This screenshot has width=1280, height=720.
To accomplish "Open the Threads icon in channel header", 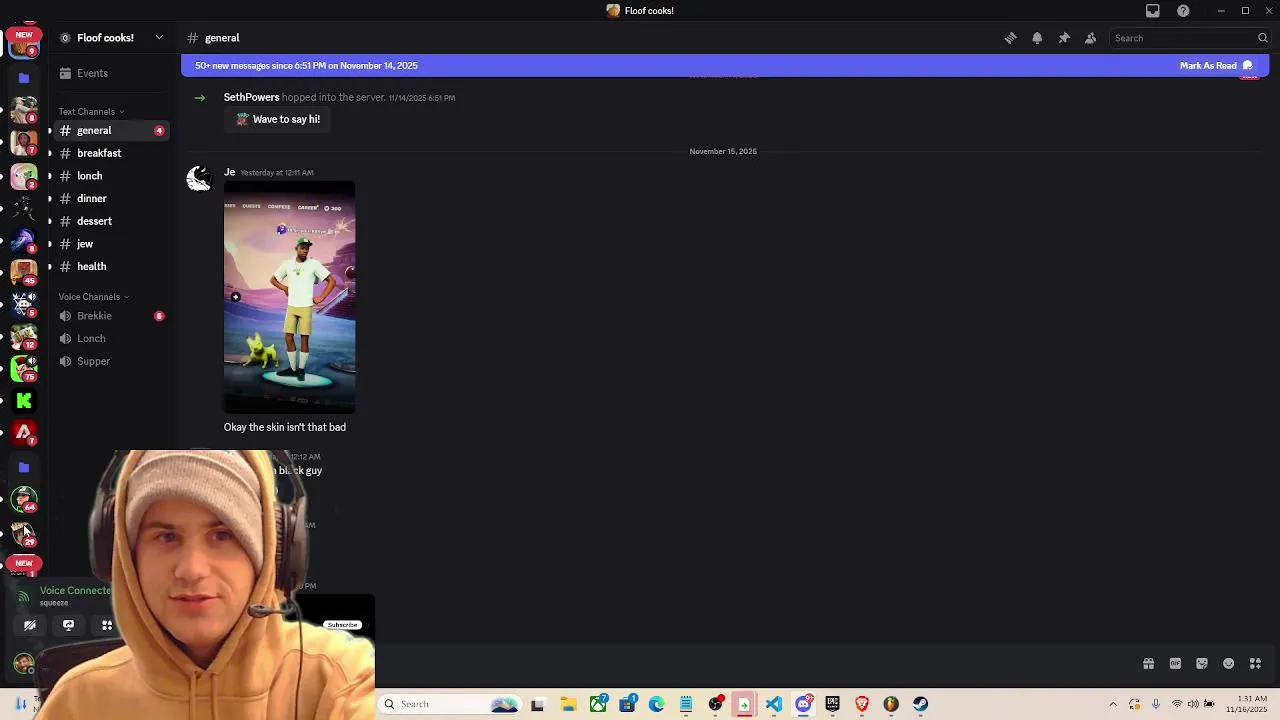I will tap(1010, 38).
